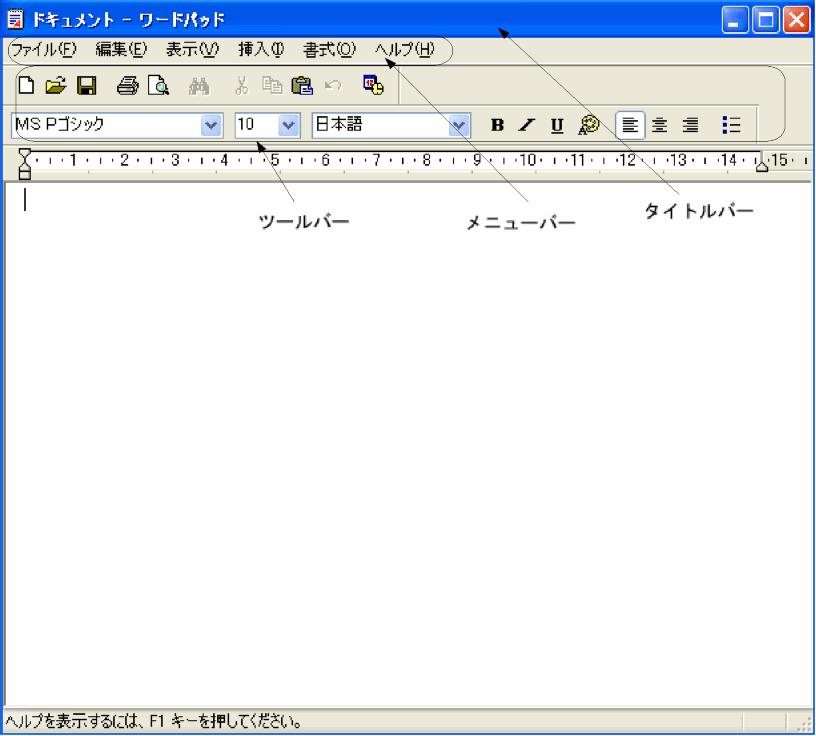Click the Cut scissors icon
The image size is (816, 736).
pyautogui.click(x=241, y=85)
